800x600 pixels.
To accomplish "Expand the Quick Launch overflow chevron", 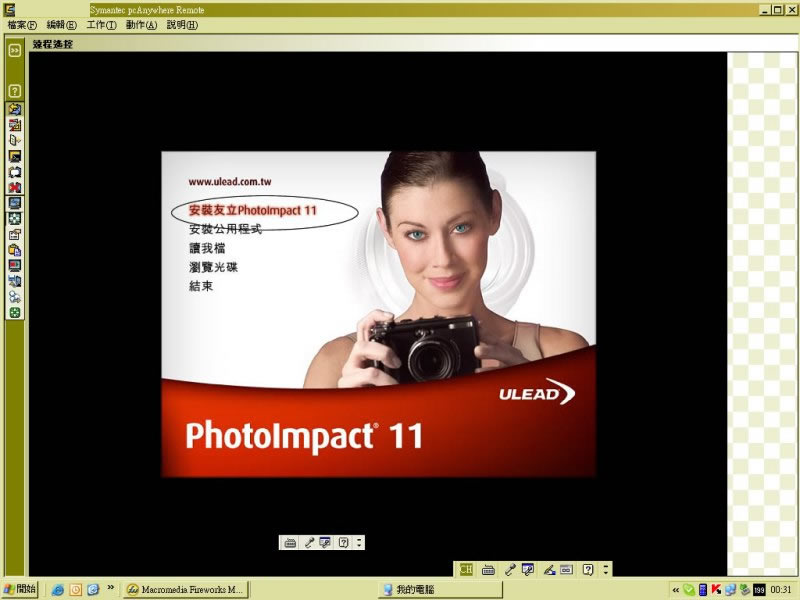I will tap(110, 588).
